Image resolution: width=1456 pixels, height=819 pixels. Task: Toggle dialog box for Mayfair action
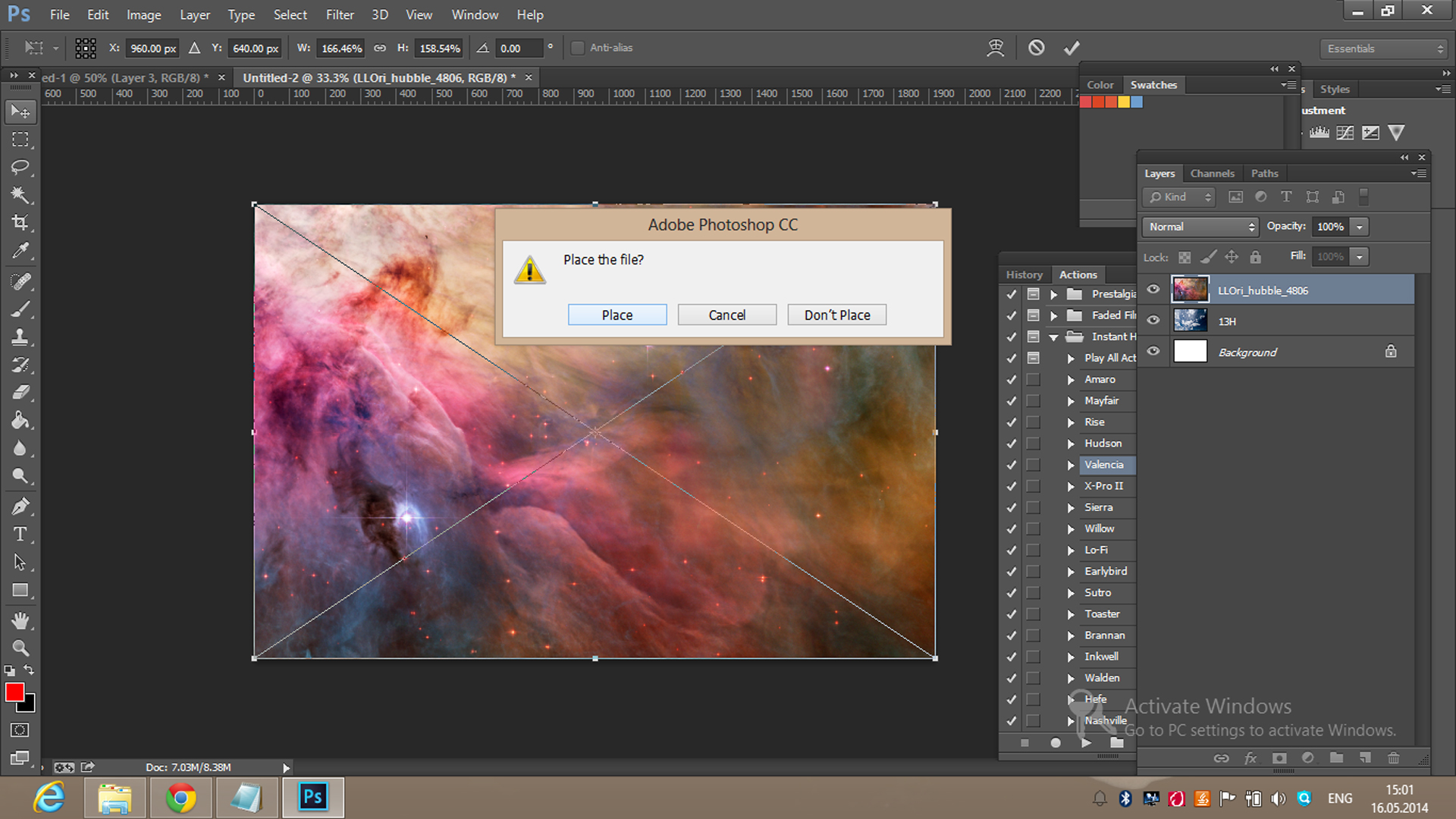1033,400
